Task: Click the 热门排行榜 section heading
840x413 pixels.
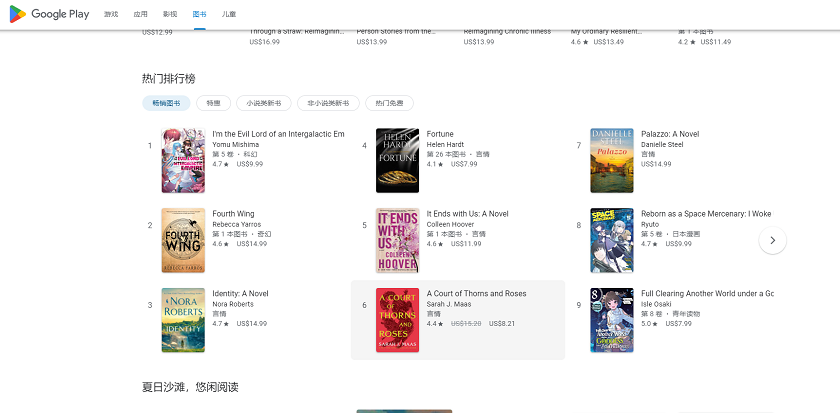Action: pos(169,79)
